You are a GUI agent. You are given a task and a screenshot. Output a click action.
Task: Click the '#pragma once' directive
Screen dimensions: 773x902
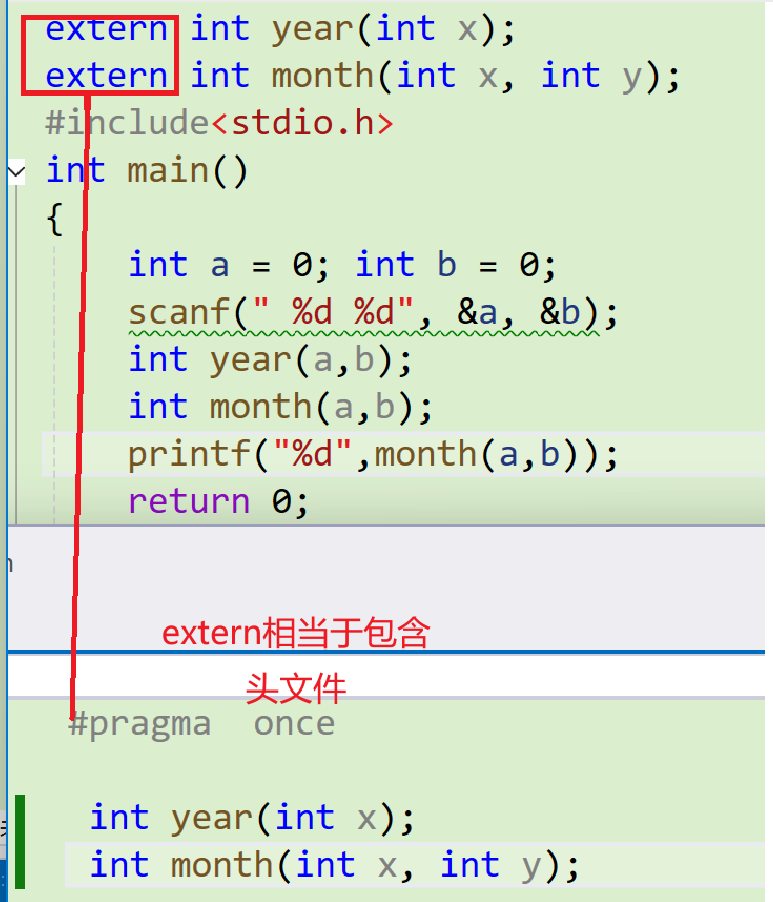point(201,724)
